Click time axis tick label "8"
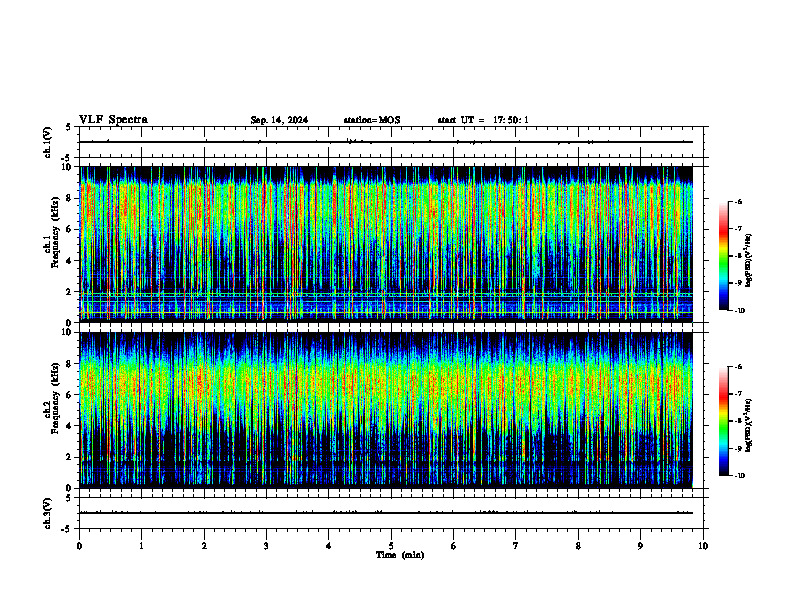Image resolution: width=792 pixels, height=612 pixels. click(578, 546)
